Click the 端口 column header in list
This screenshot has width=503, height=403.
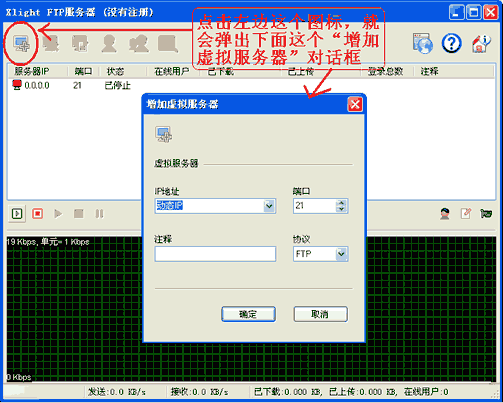click(x=83, y=71)
